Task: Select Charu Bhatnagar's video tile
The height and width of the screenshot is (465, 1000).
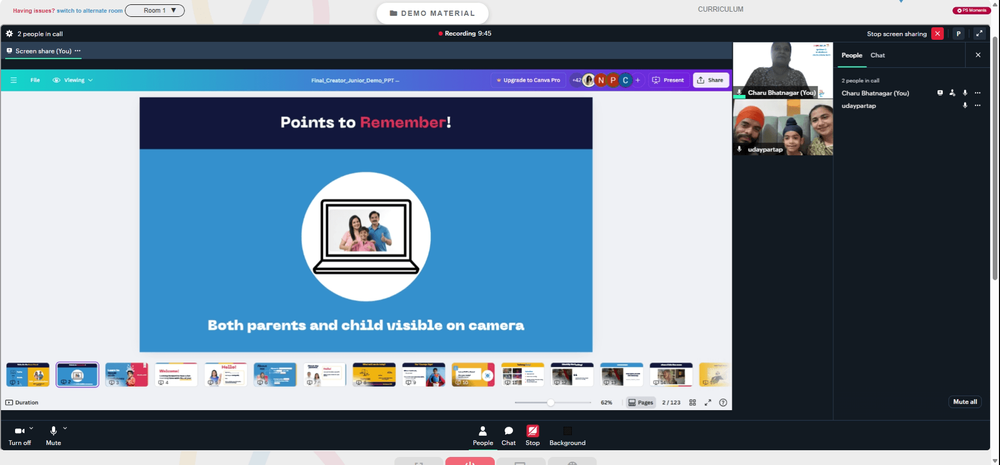Action: pyautogui.click(x=783, y=70)
